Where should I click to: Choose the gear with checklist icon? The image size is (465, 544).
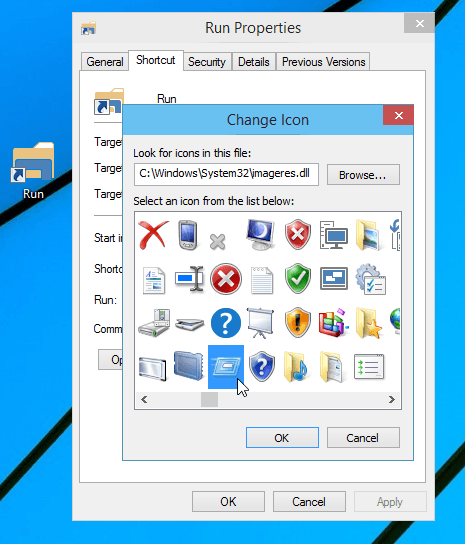[x=370, y=279]
